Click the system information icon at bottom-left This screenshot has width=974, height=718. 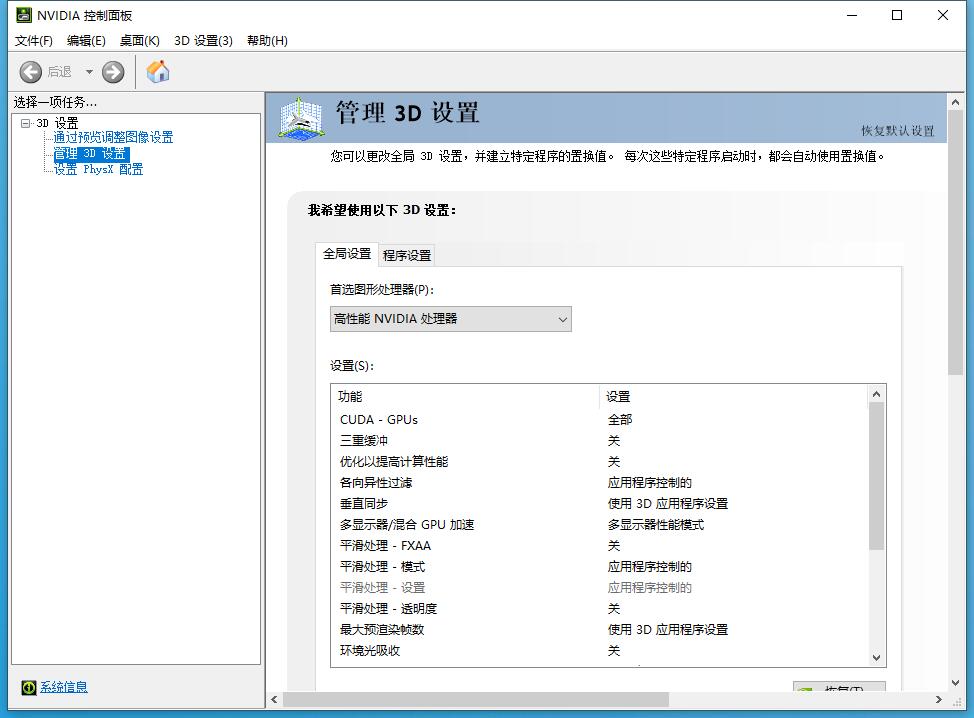(29, 687)
